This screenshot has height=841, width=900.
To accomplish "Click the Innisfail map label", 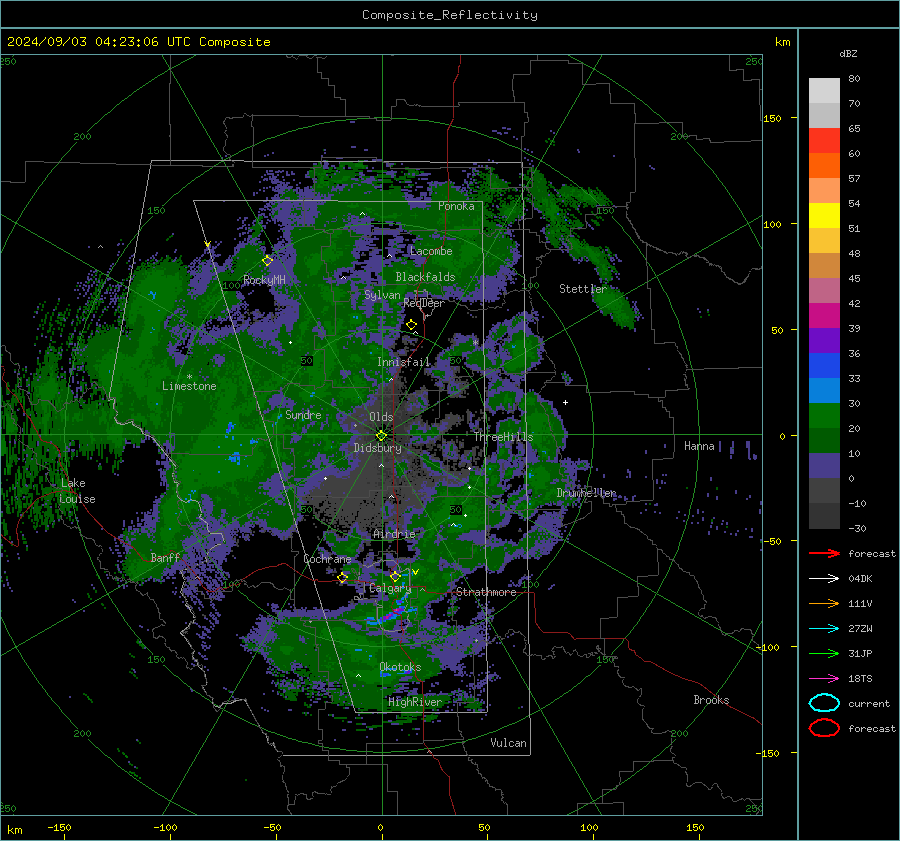I will click(403, 362).
